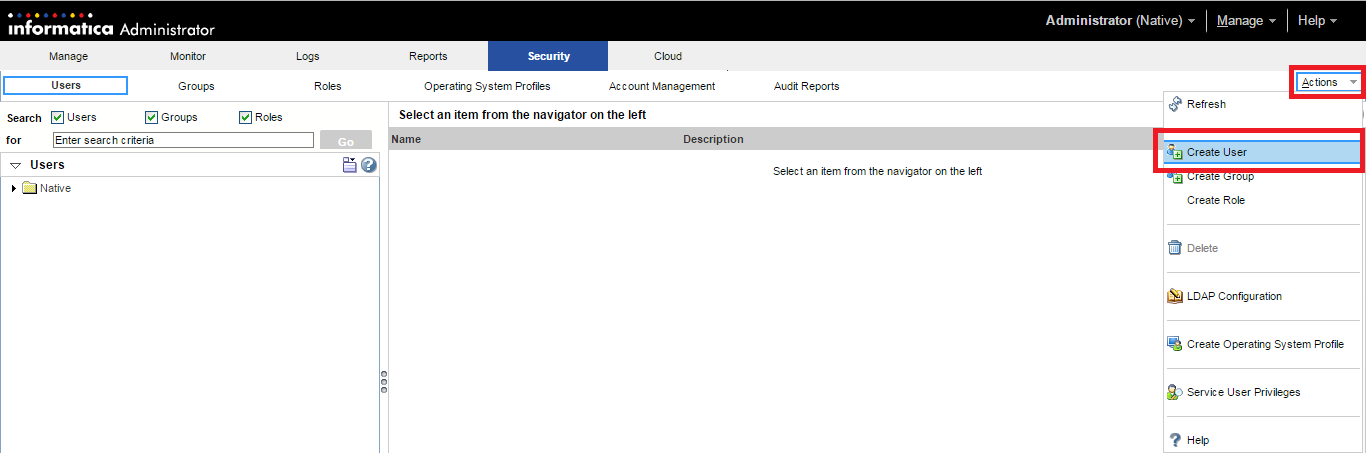The height and width of the screenshot is (453, 1366).
Task: Click the panel splitter handle dots
Action: (x=384, y=382)
